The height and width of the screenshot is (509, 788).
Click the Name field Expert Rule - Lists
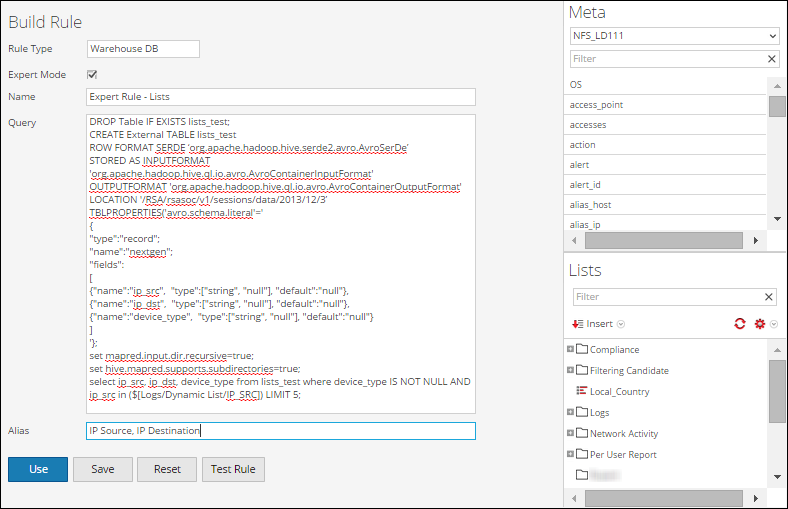click(281, 97)
